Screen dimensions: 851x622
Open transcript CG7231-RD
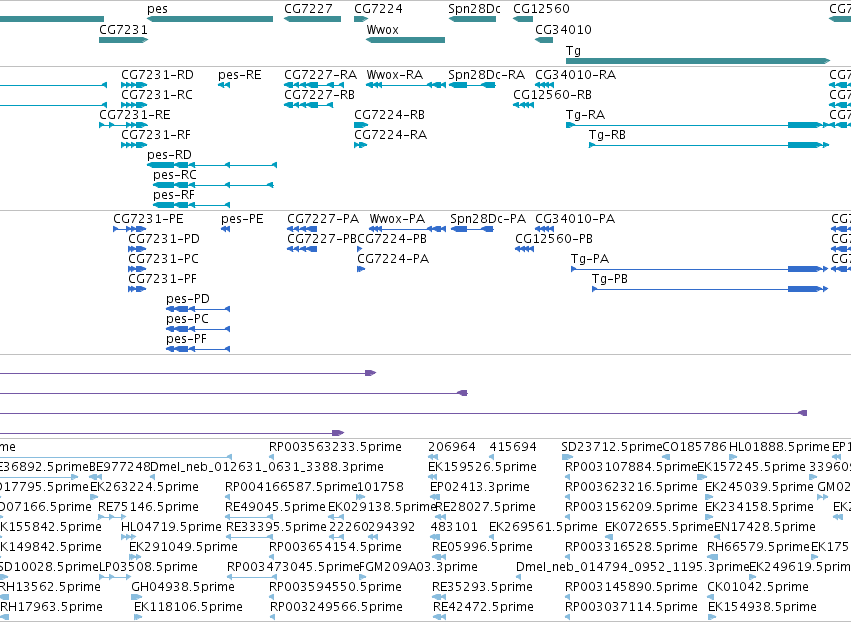pos(157,74)
